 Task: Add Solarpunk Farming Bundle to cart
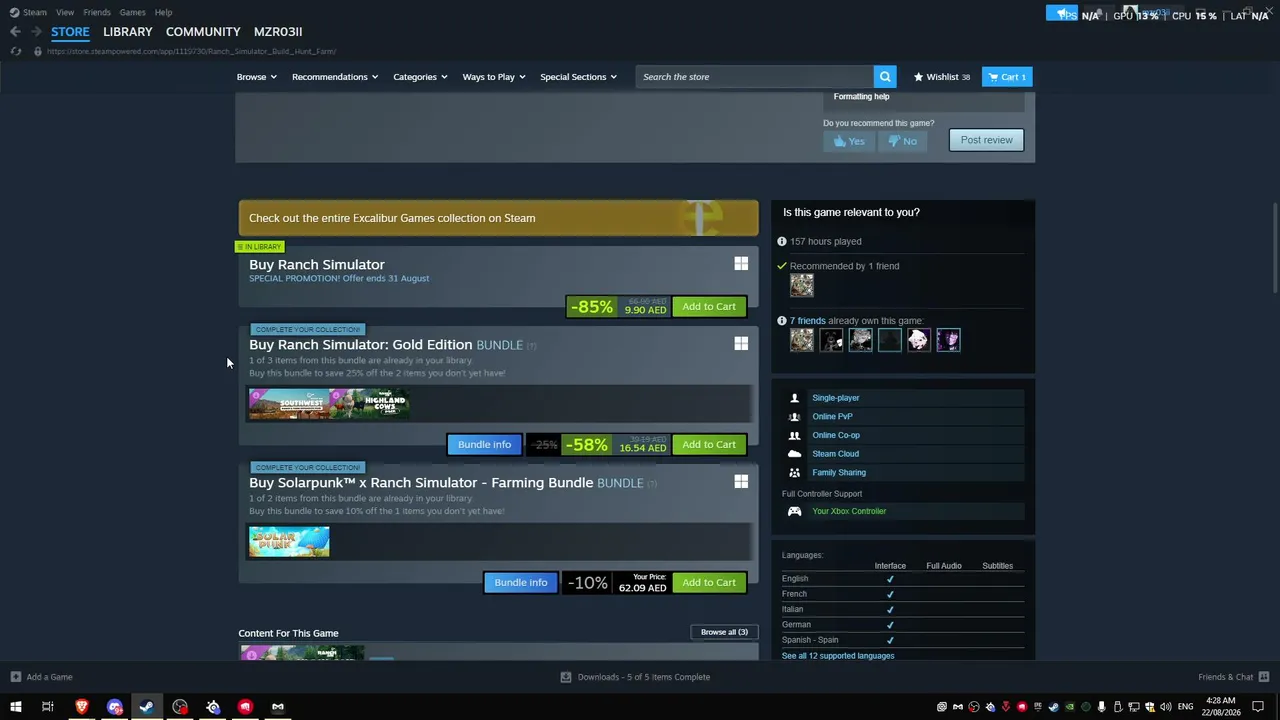point(709,583)
